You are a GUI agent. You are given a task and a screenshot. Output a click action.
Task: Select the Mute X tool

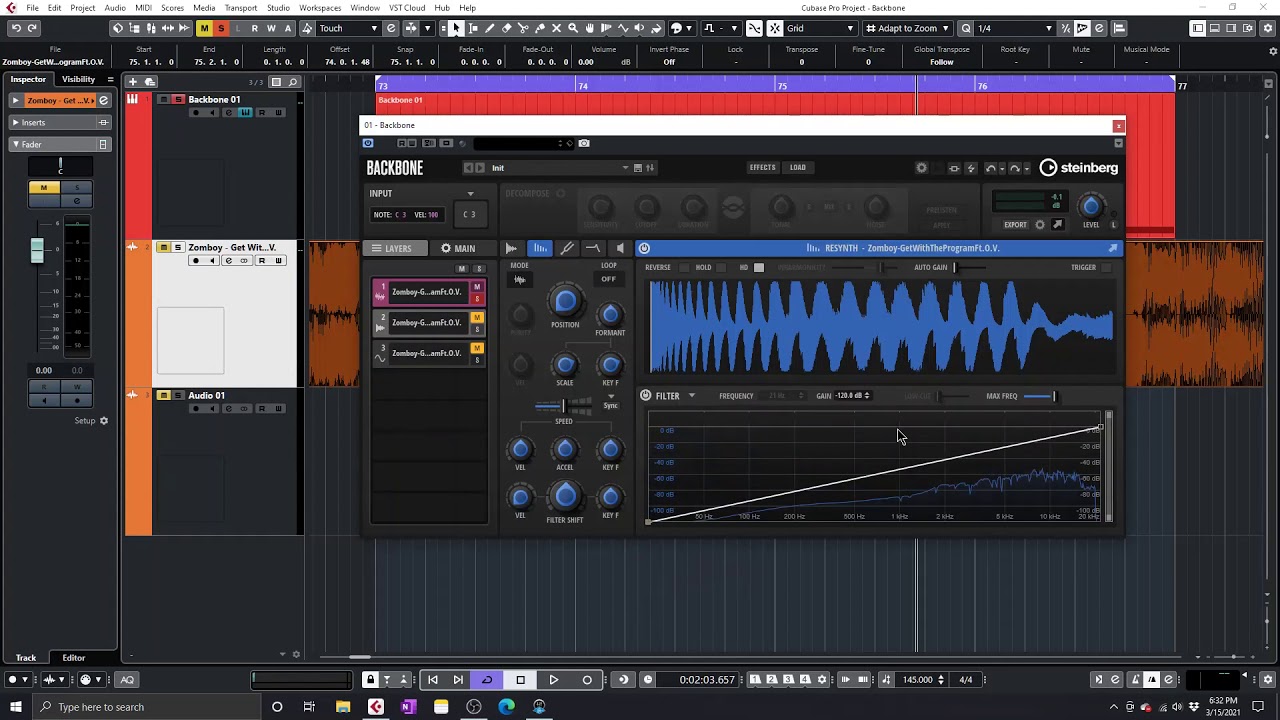point(557,28)
